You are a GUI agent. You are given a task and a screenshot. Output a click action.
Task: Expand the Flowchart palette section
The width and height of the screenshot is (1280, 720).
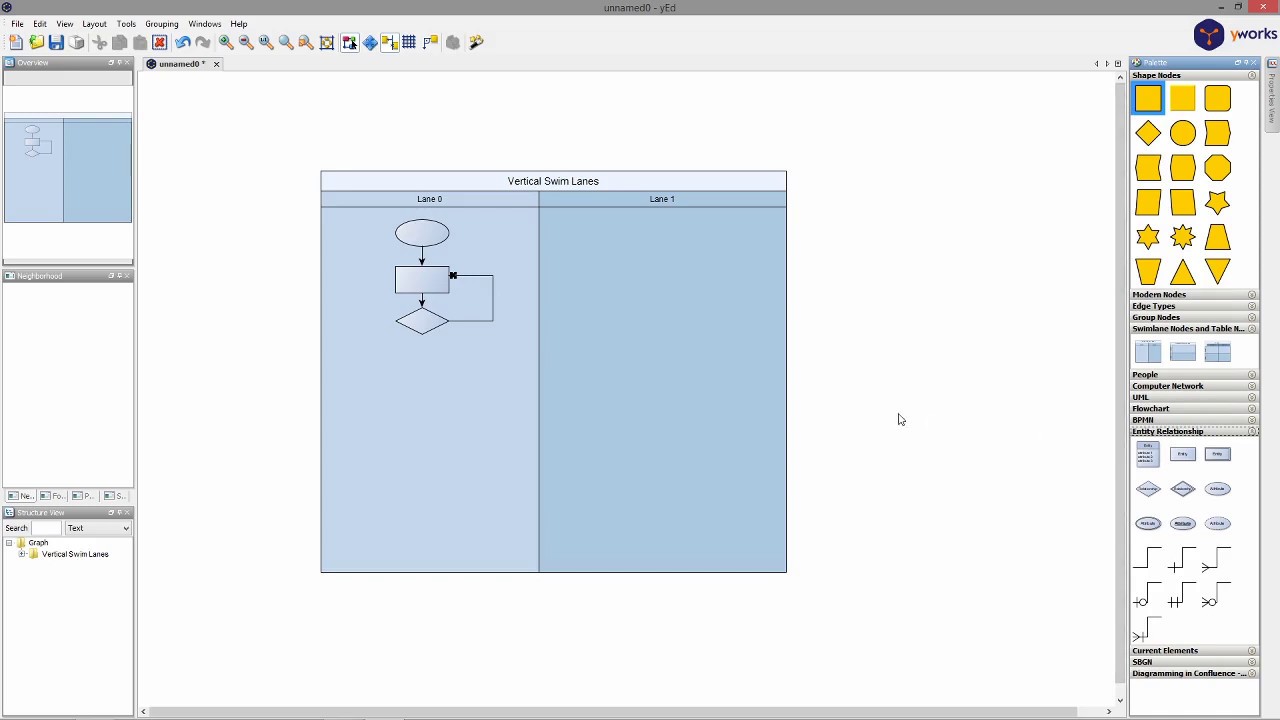pyautogui.click(x=1252, y=409)
